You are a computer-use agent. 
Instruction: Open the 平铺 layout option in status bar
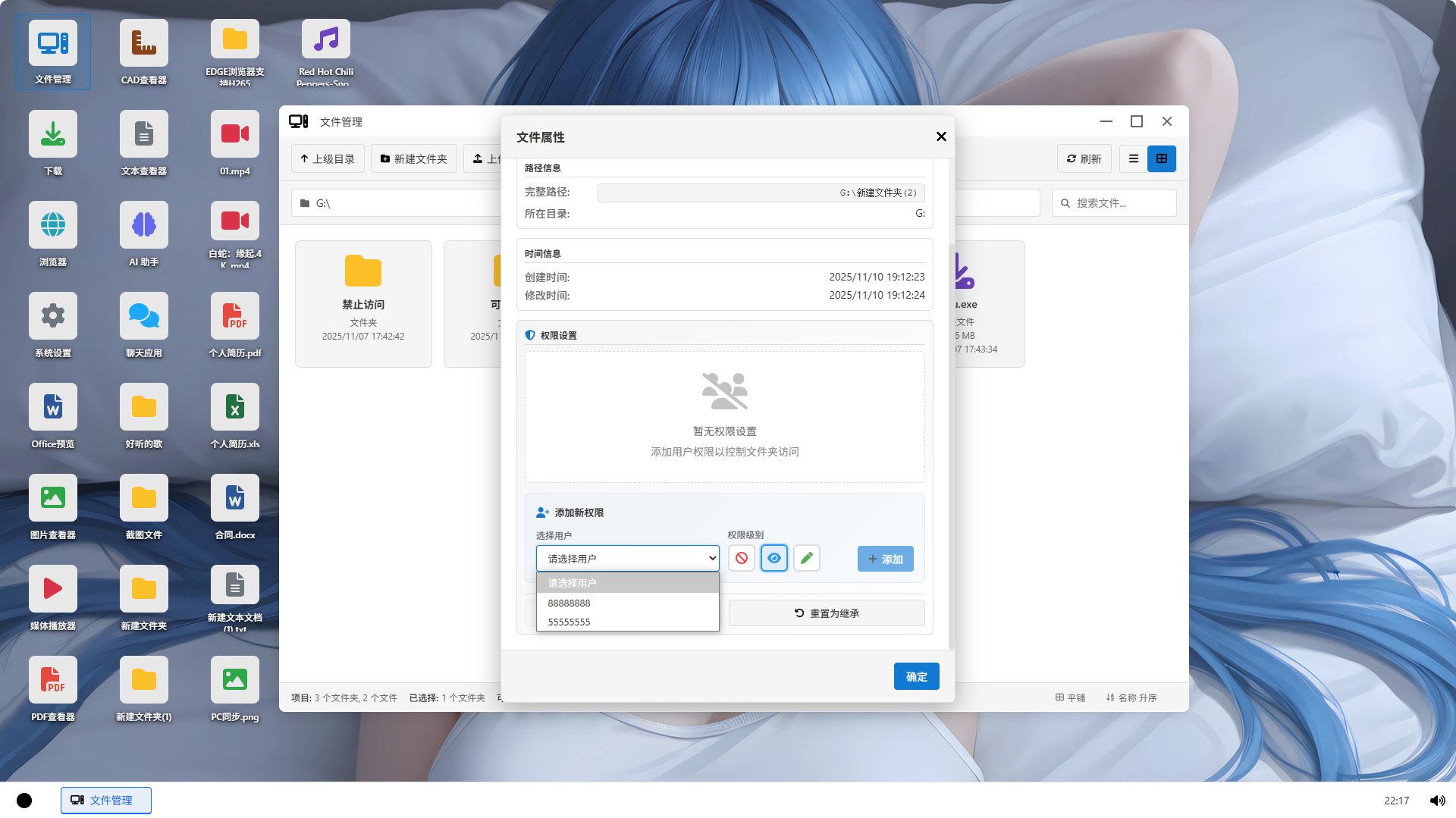1070,697
